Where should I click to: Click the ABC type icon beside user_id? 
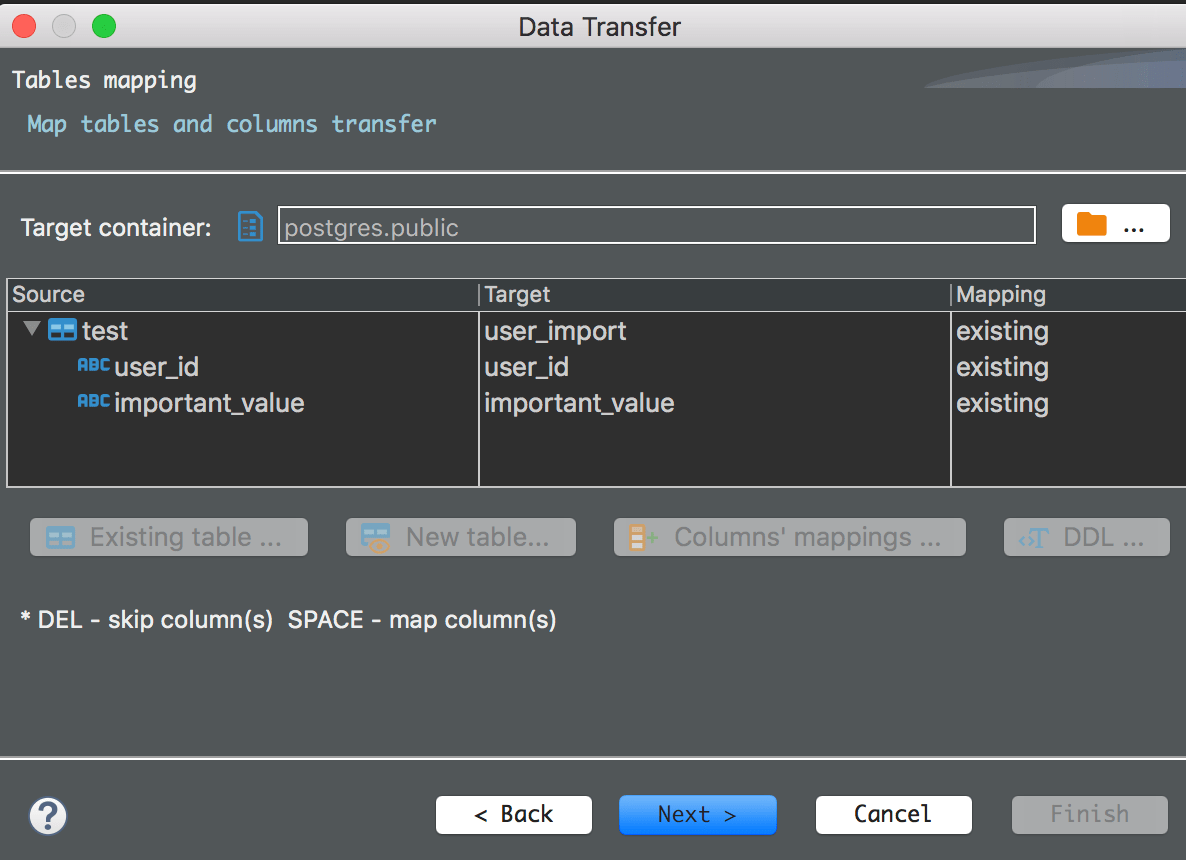tap(94, 365)
